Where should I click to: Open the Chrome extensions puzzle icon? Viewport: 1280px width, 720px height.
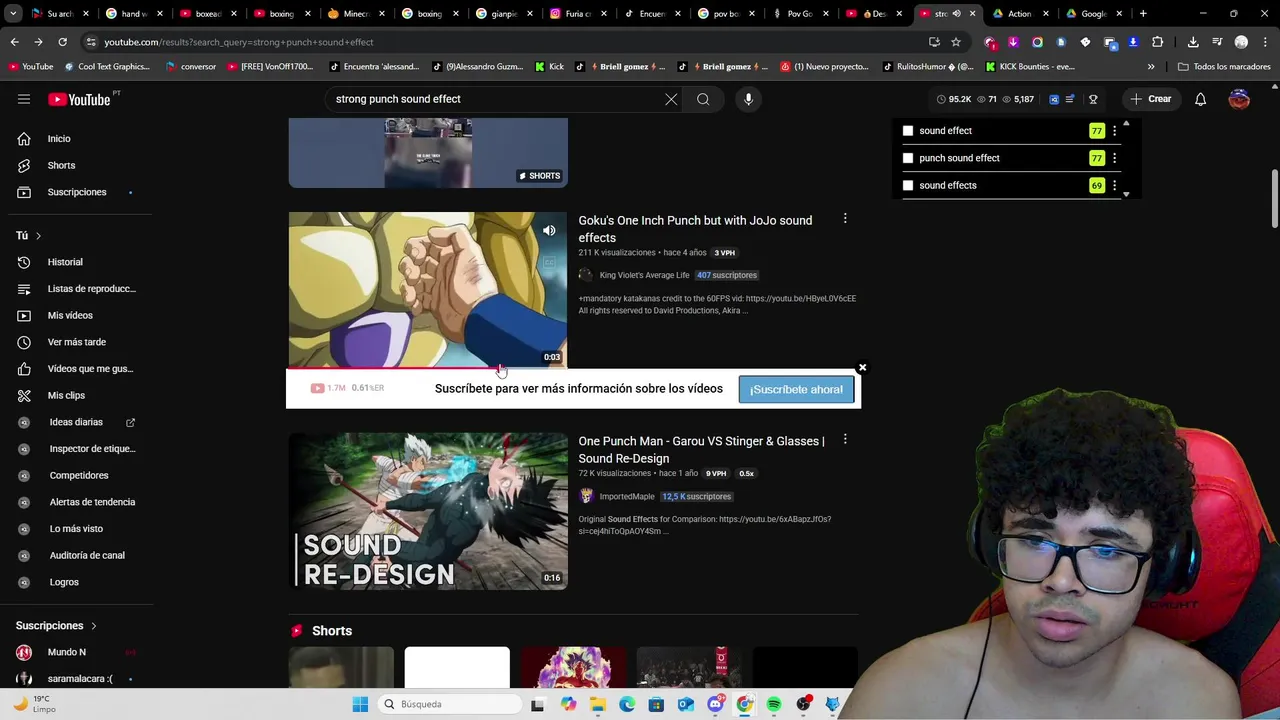click(x=1157, y=42)
